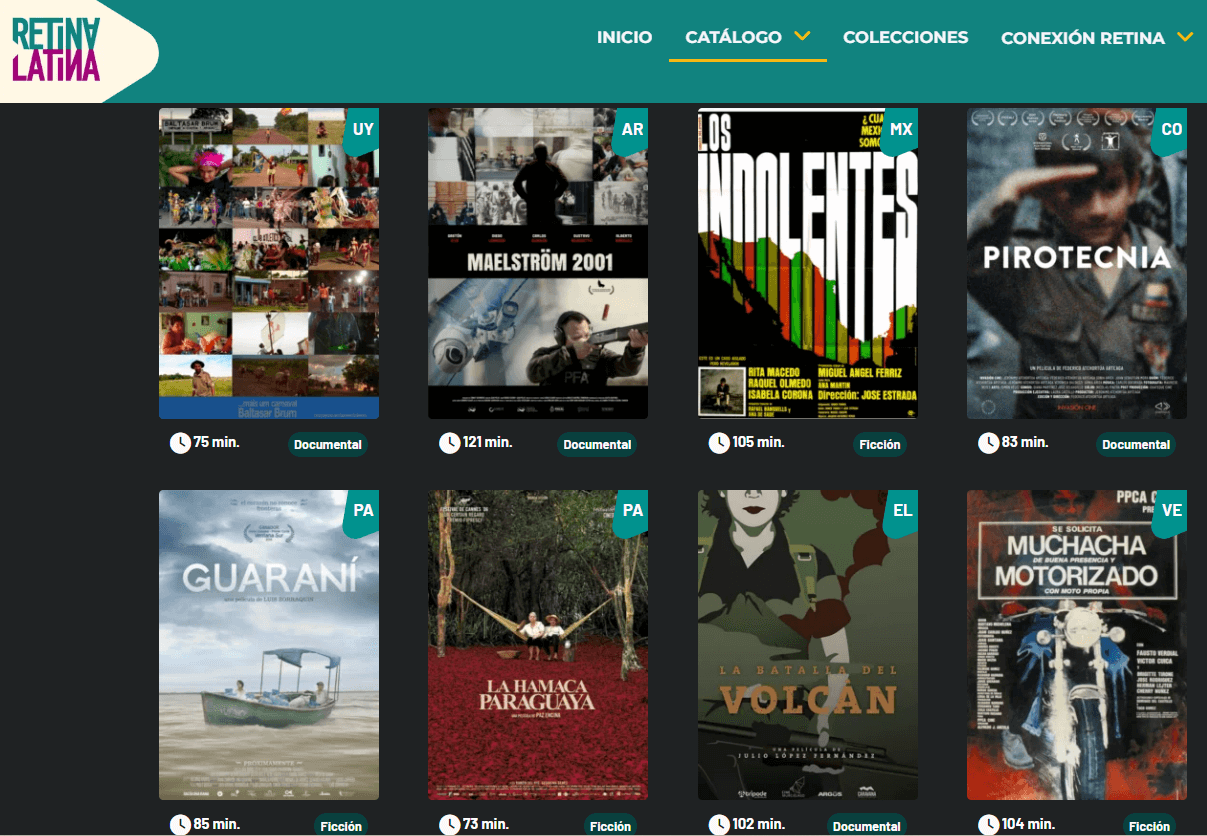This screenshot has height=836, width=1207.
Task: Open La Batalla del Volcán poster
Action: click(x=807, y=645)
